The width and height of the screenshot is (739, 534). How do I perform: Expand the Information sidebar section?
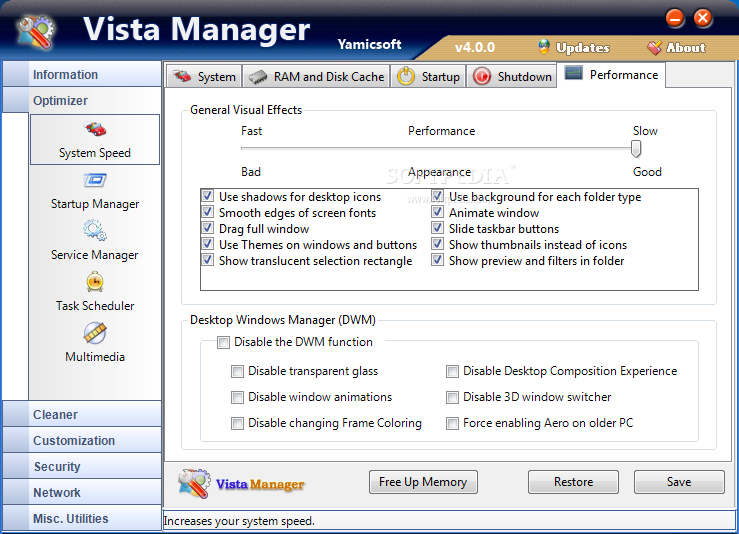[82, 74]
